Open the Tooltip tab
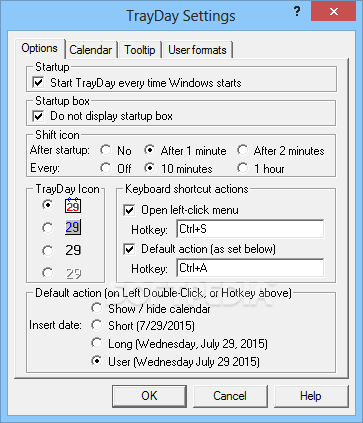Image resolution: width=363 pixels, height=423 pixels. 140,50
